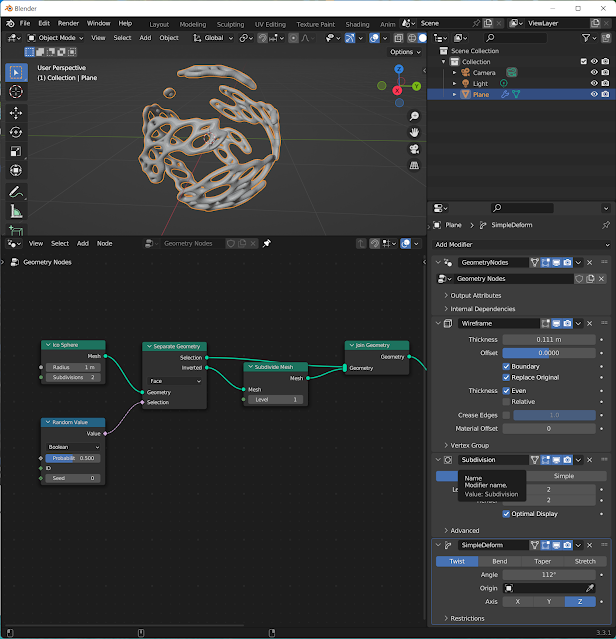Switch to the Shading workspace tab
616x639 pixels.
(357, 24)
